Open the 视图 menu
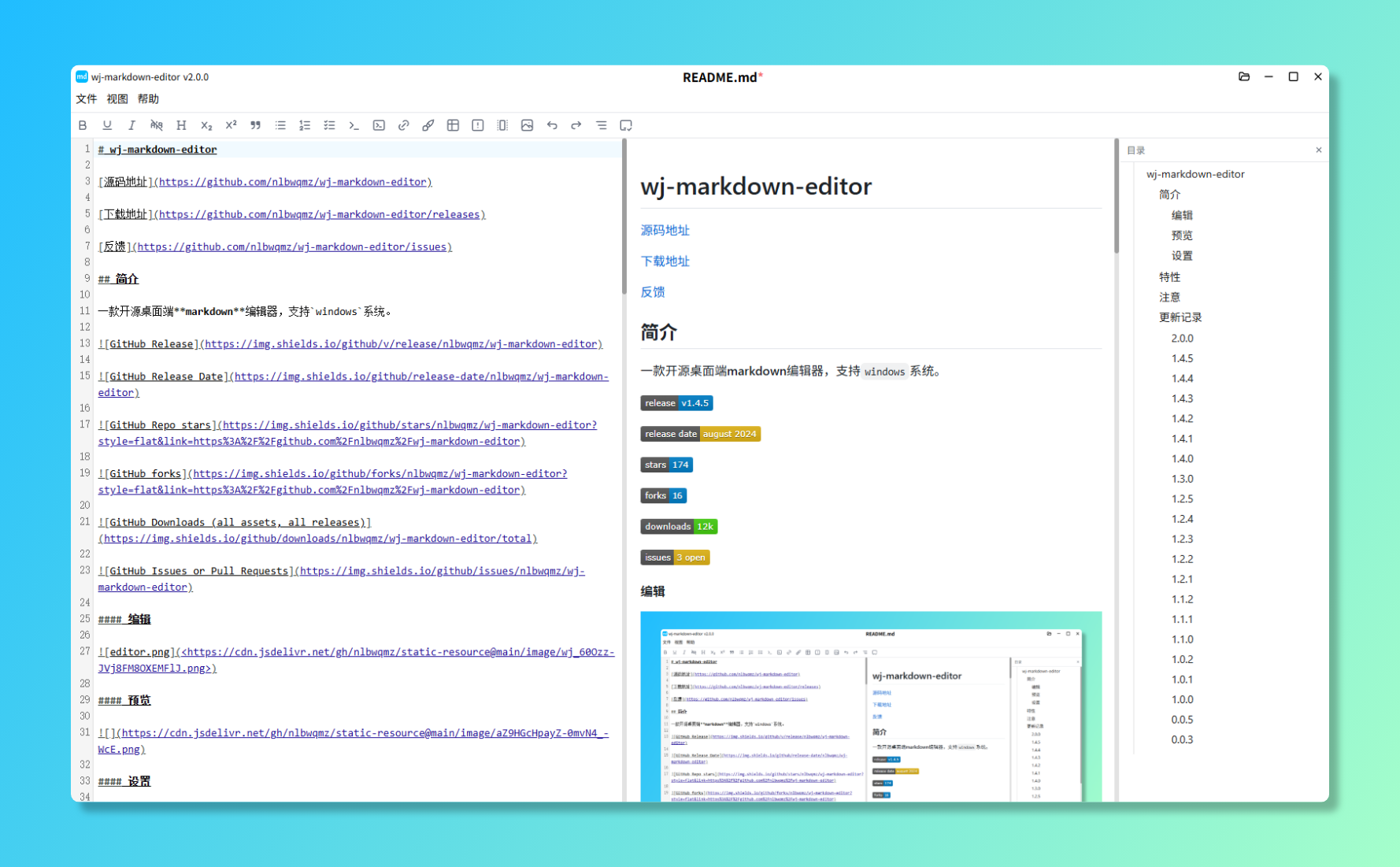 117,98
